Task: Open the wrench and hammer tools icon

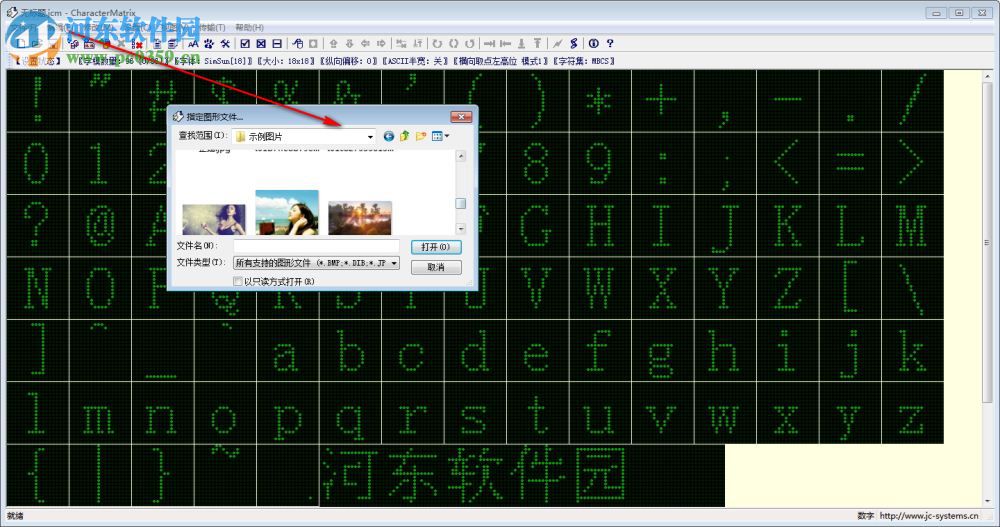Action: coord(225,43)
